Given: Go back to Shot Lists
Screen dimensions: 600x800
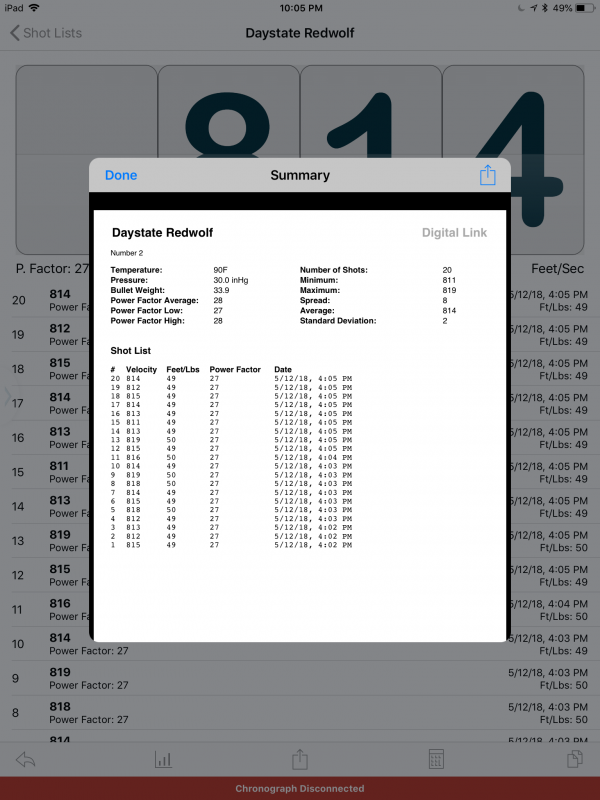Looking at the screenshot, I should coord(46,33).
